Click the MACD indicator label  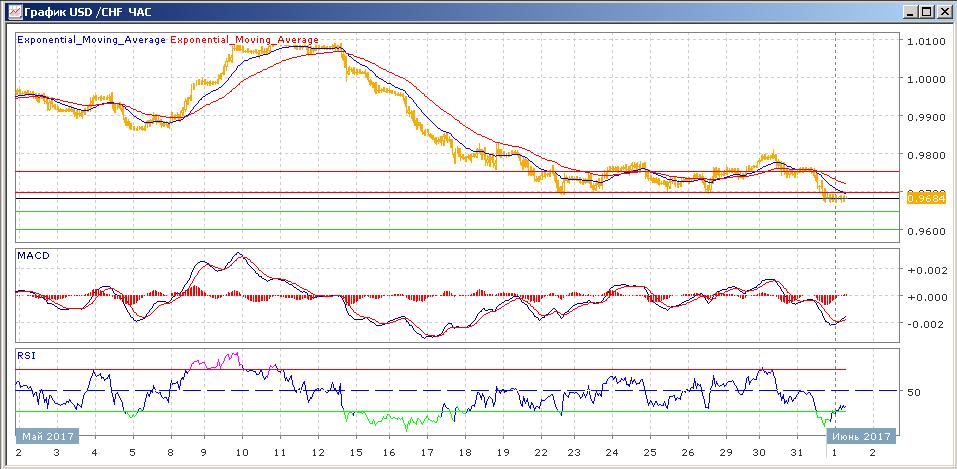35,256
